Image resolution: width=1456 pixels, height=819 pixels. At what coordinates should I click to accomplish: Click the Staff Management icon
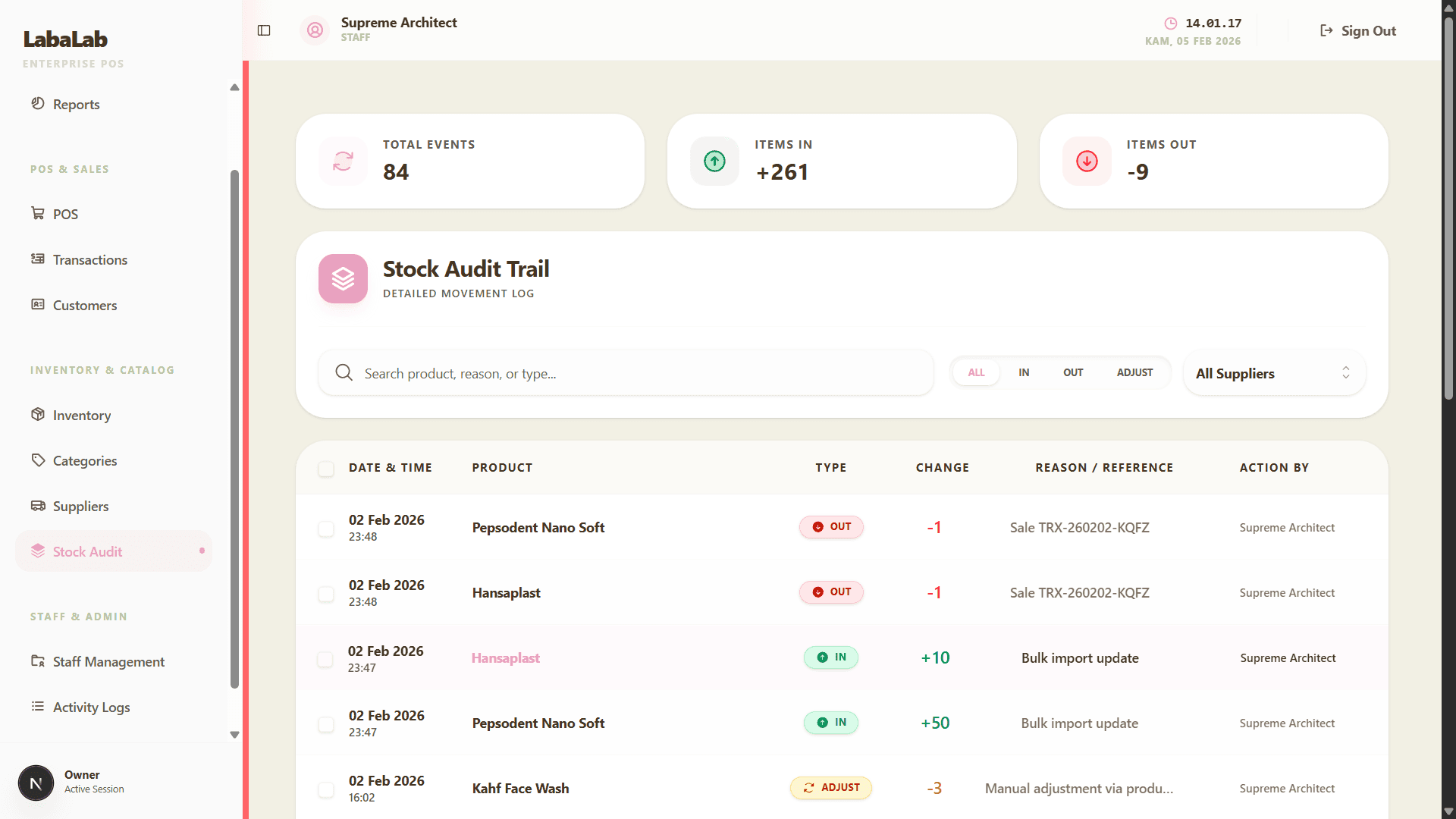tap(38, 661)
